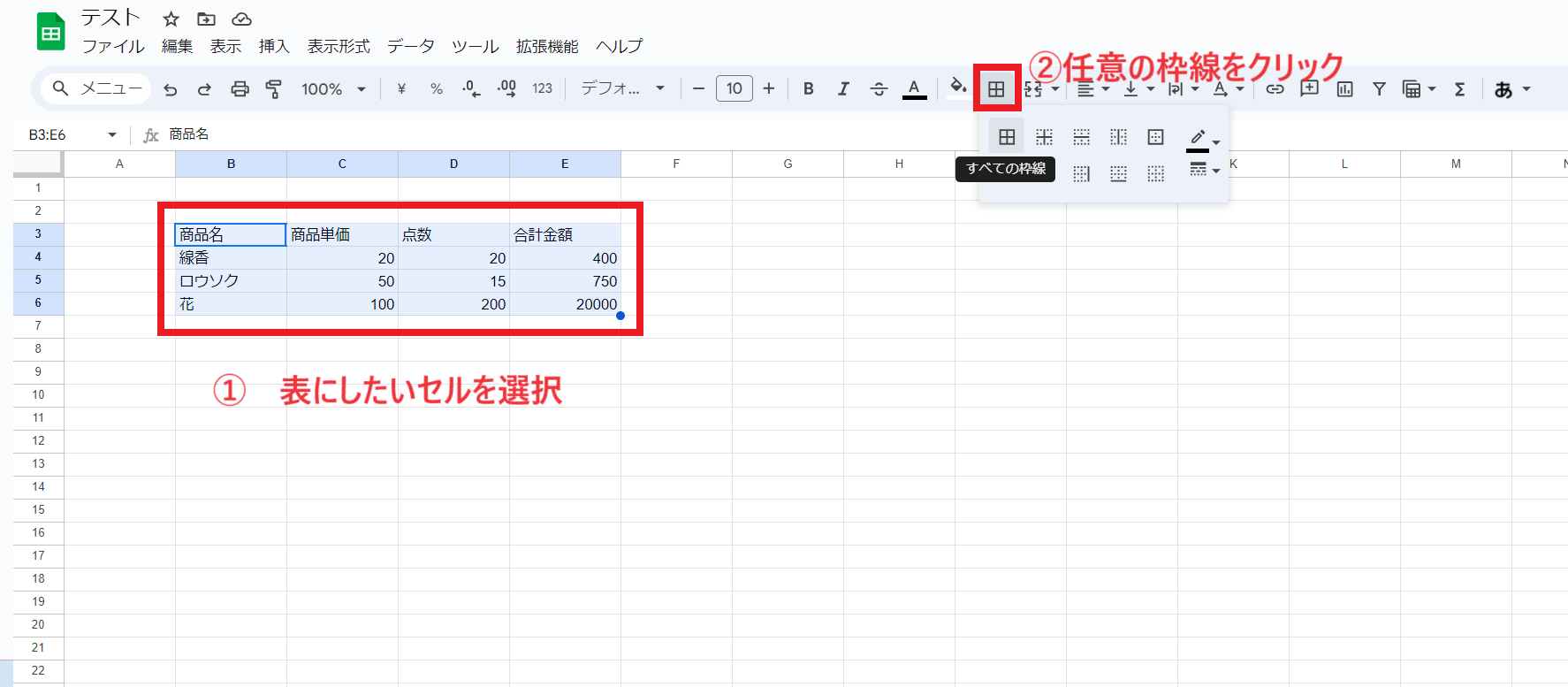The image size is (1568, 687).
Task: Open the borders tool in the toolbar
Action: pos(996,88)
